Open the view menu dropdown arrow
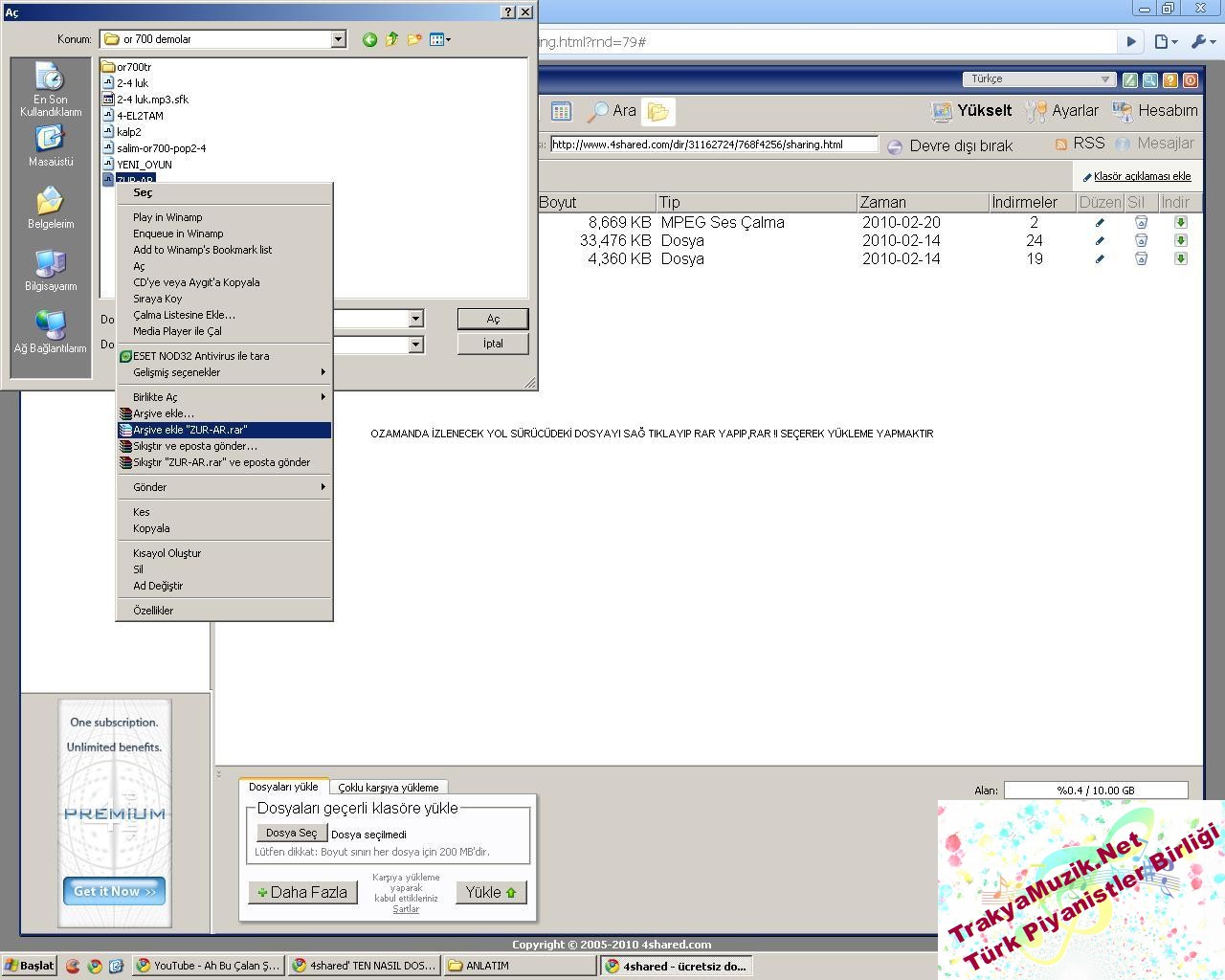This screenshot has width=1225, height=980. point(448,39)
